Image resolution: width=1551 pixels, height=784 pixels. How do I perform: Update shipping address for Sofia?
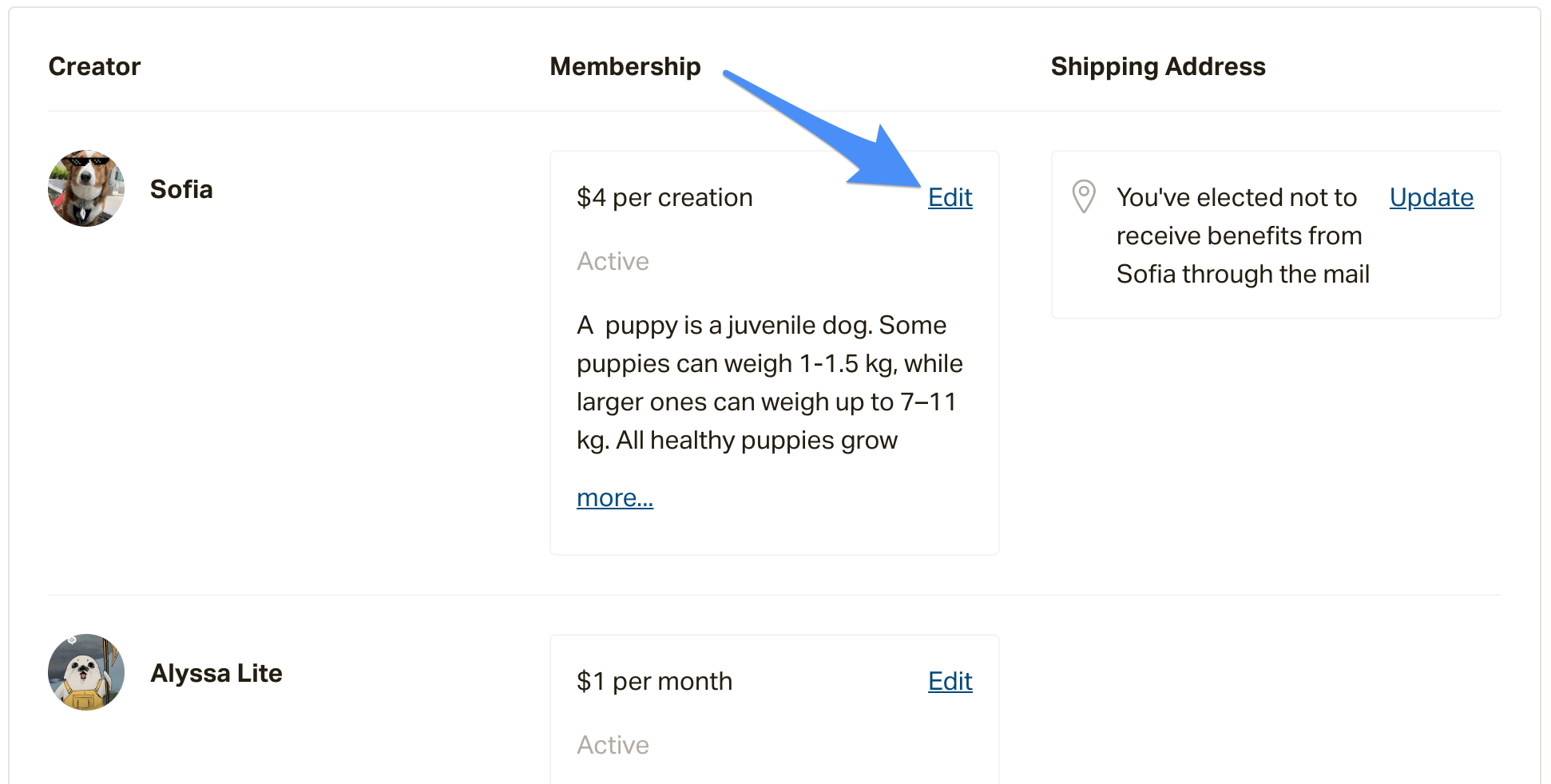(x=1431, y=197)
